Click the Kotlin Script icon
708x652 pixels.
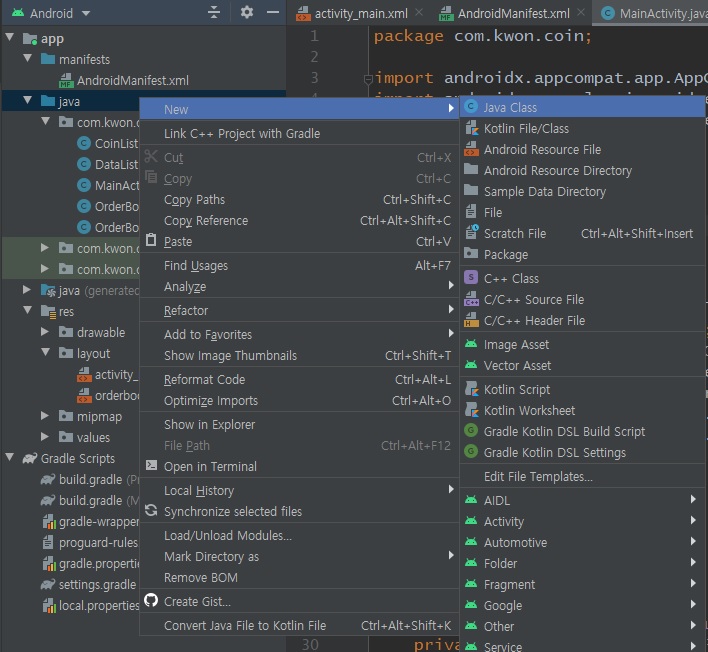pos(471,389)
